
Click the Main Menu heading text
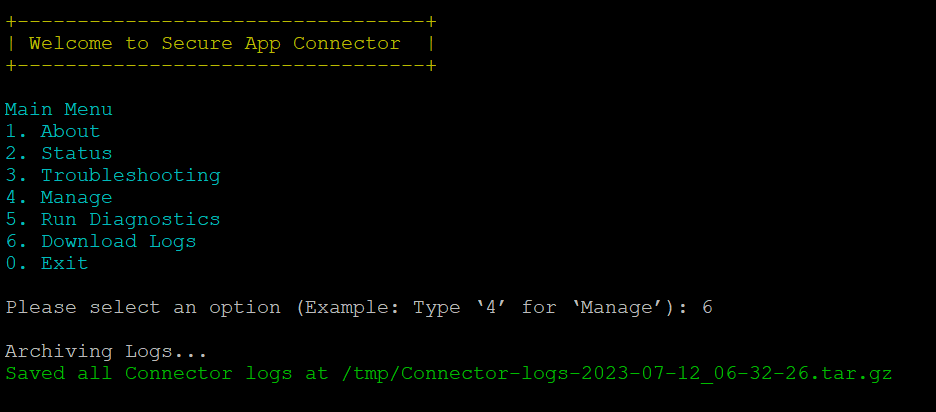point(58,109)
